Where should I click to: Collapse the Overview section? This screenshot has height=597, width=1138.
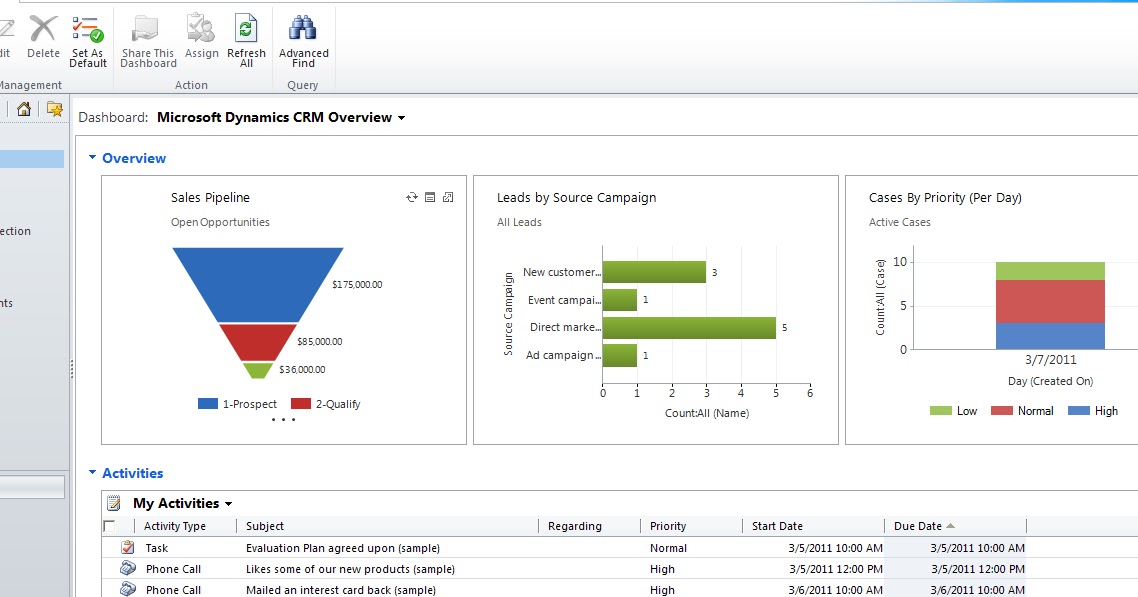click(92, 157)
